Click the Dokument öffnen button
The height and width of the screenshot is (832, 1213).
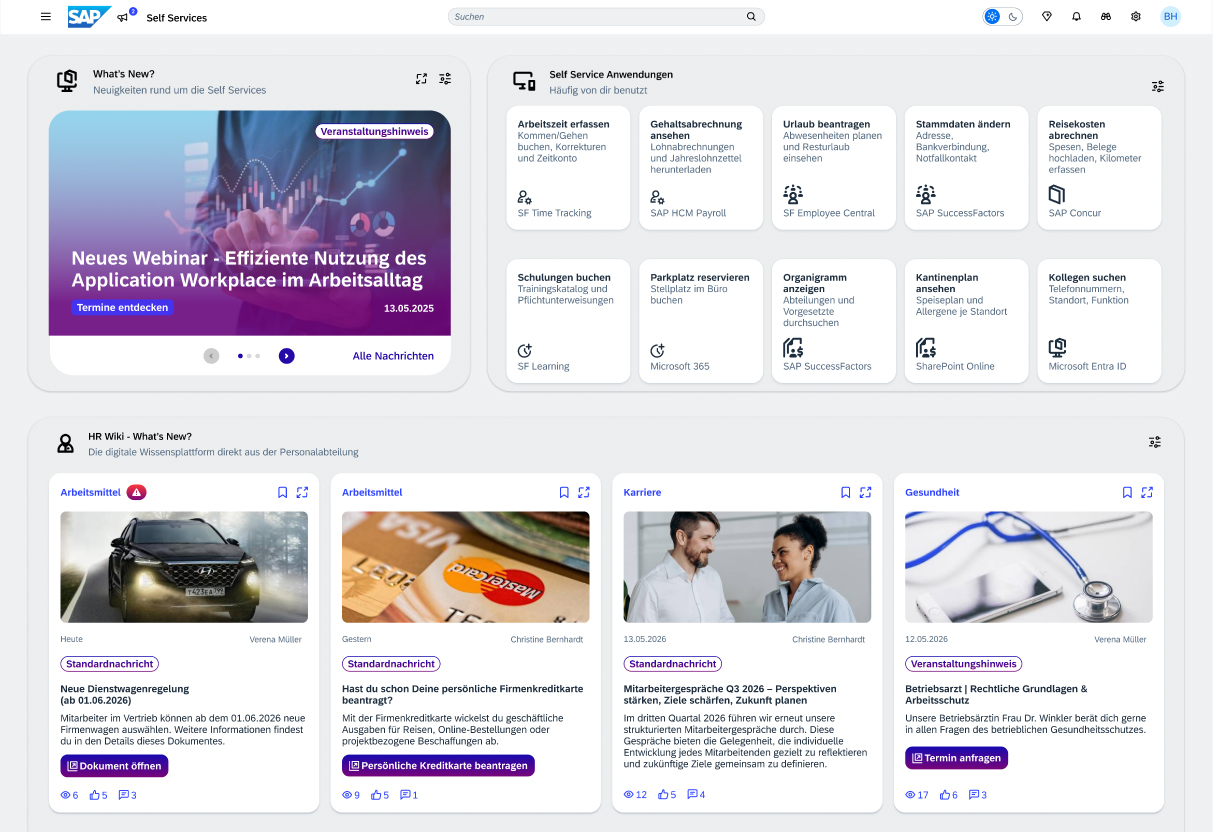(x=114, y=765)
